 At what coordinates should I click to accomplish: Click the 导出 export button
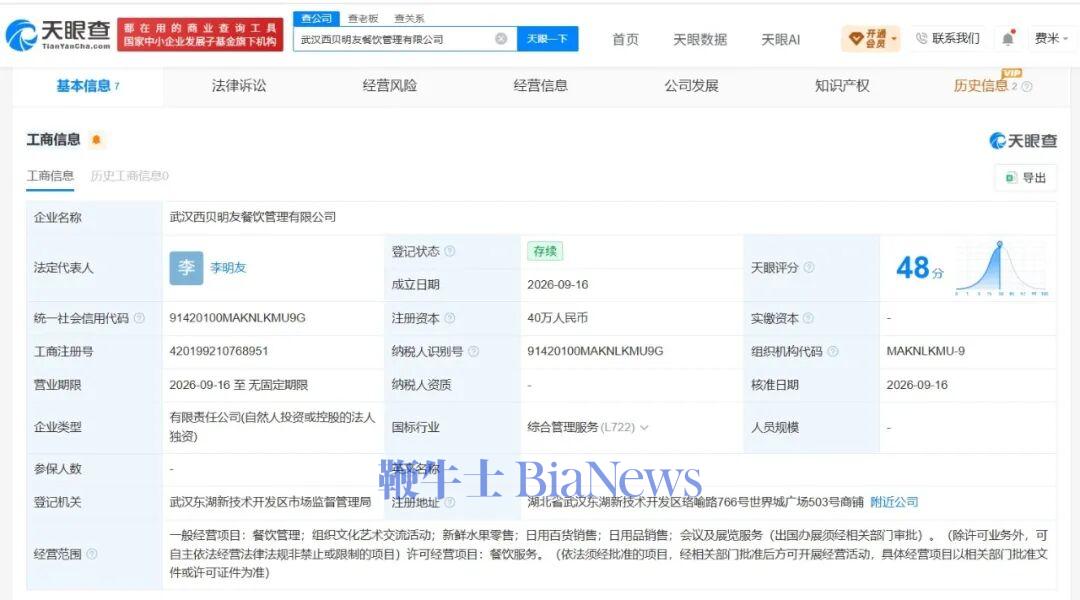coord(1026,178)
